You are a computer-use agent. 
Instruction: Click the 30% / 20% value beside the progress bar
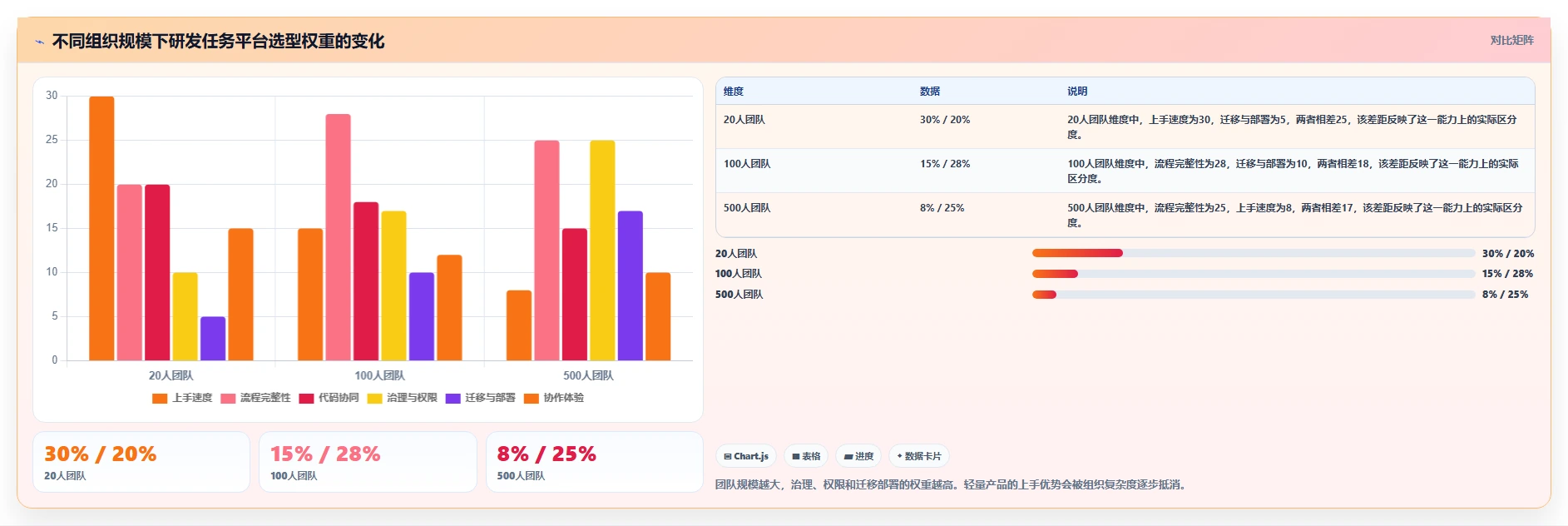tap(1508, 254)
